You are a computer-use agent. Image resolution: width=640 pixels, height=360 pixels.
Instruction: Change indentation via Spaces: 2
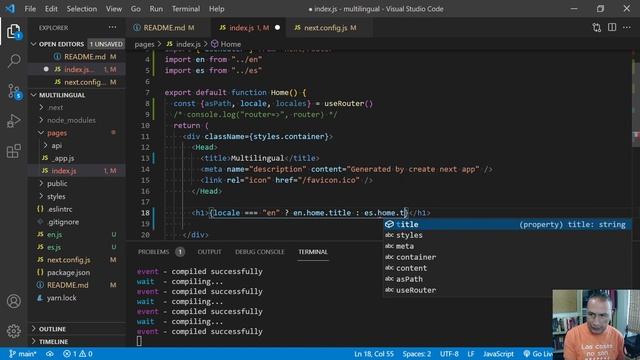pos(417,354)
